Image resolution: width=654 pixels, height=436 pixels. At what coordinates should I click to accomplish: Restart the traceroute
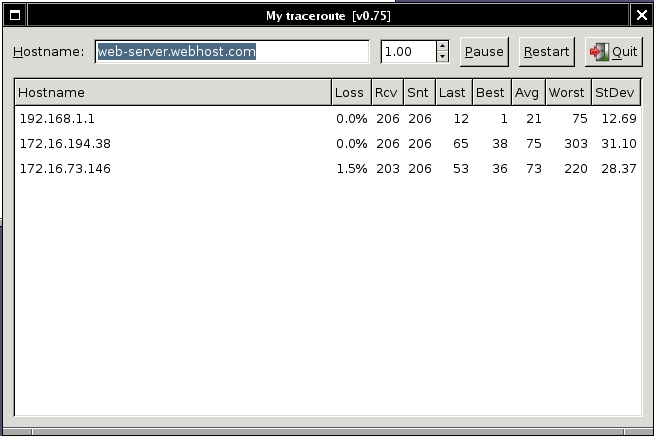[x=546, y=52]
